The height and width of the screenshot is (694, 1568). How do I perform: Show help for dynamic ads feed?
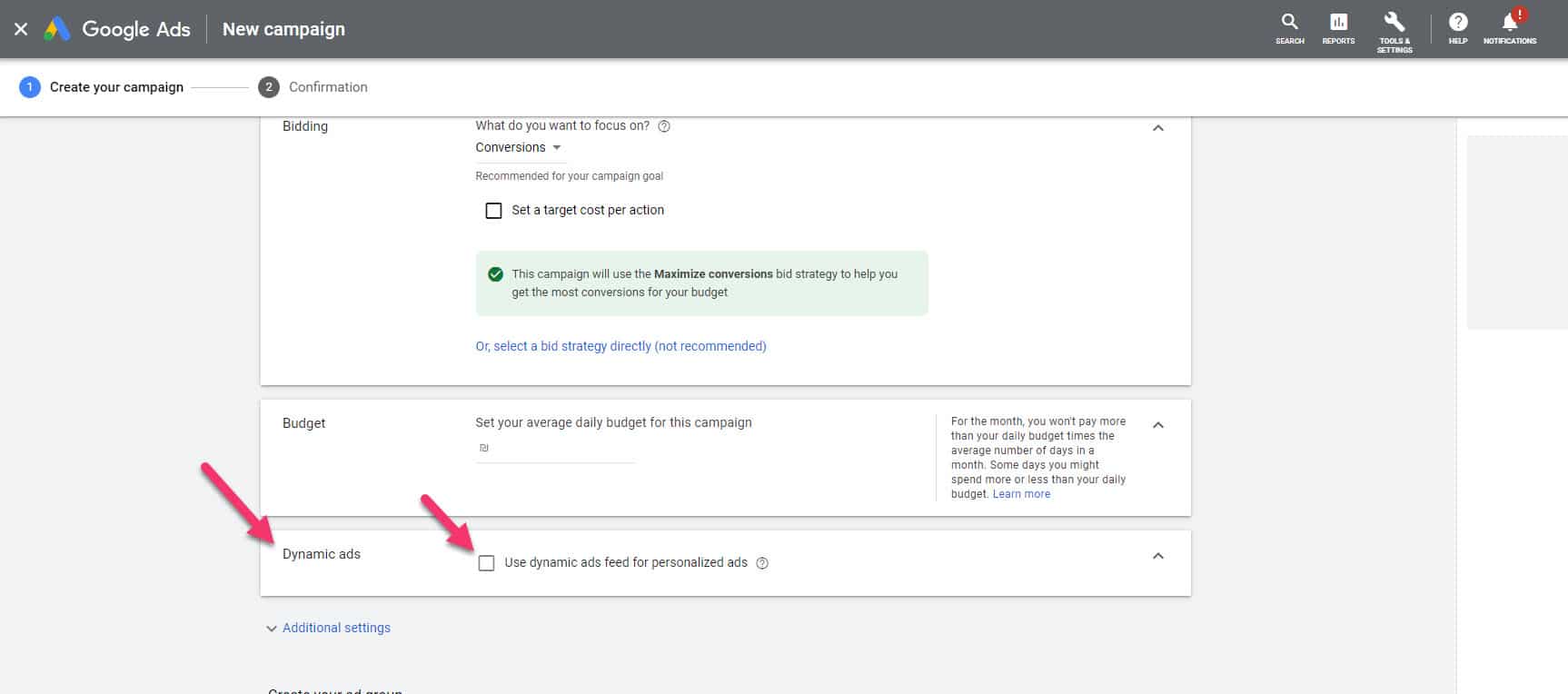(x=762, y=563)
